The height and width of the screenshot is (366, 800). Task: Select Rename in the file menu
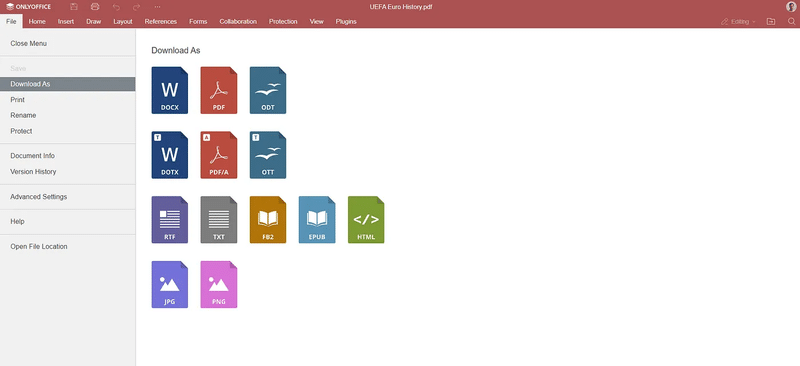pos(67,115)
